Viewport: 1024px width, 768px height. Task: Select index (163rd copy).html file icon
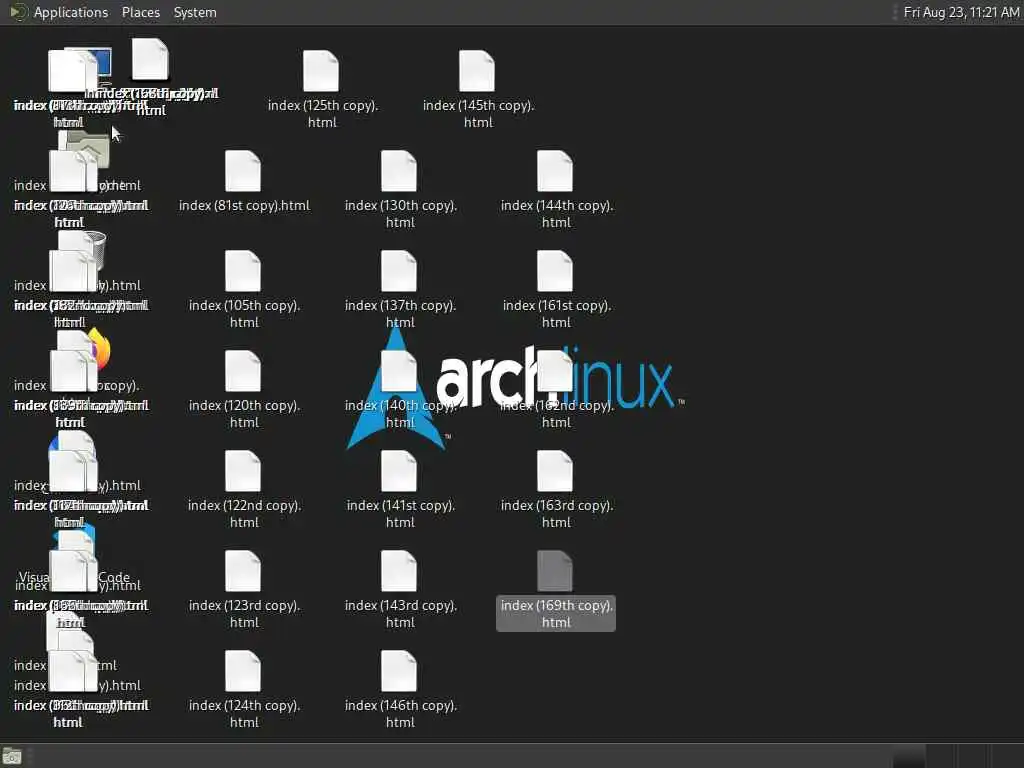[x=555, y=471]
